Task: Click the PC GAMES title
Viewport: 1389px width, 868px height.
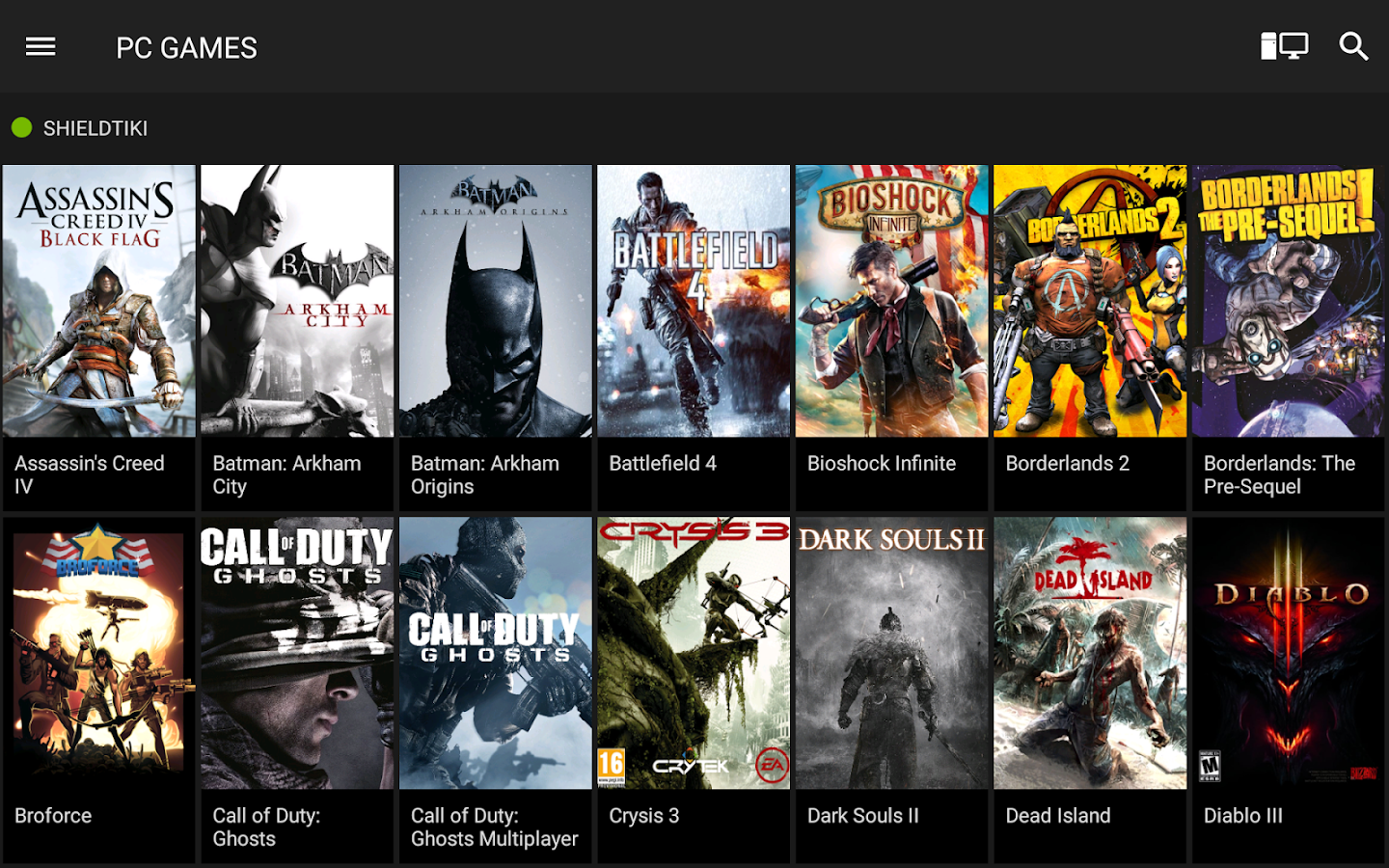Action: pos(186,47)
